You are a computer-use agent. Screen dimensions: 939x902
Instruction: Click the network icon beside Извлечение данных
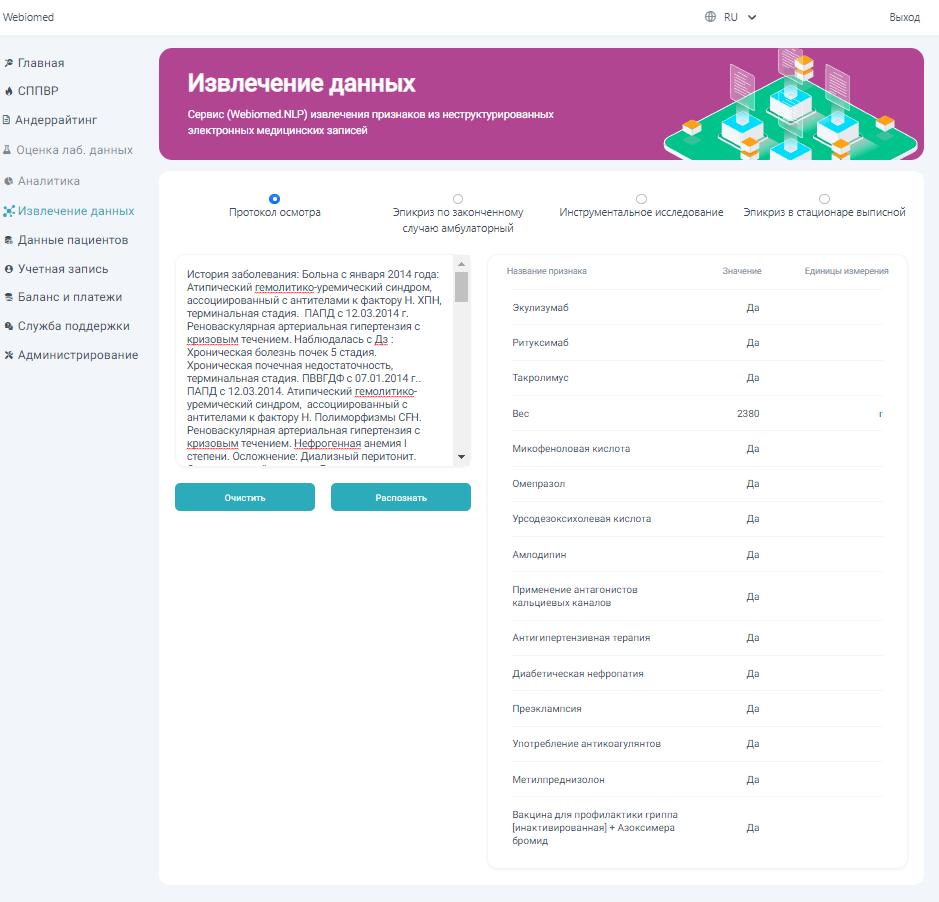[8, 211]
